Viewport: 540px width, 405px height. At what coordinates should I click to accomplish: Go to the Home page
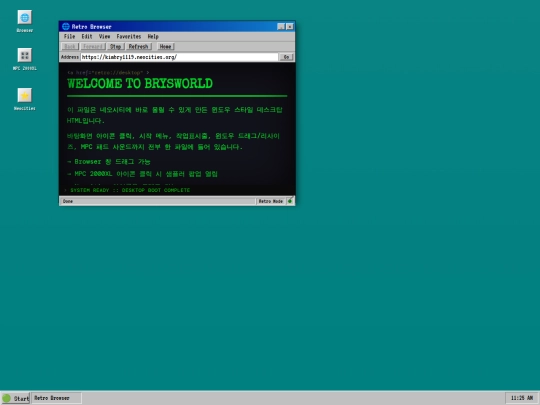166,46
